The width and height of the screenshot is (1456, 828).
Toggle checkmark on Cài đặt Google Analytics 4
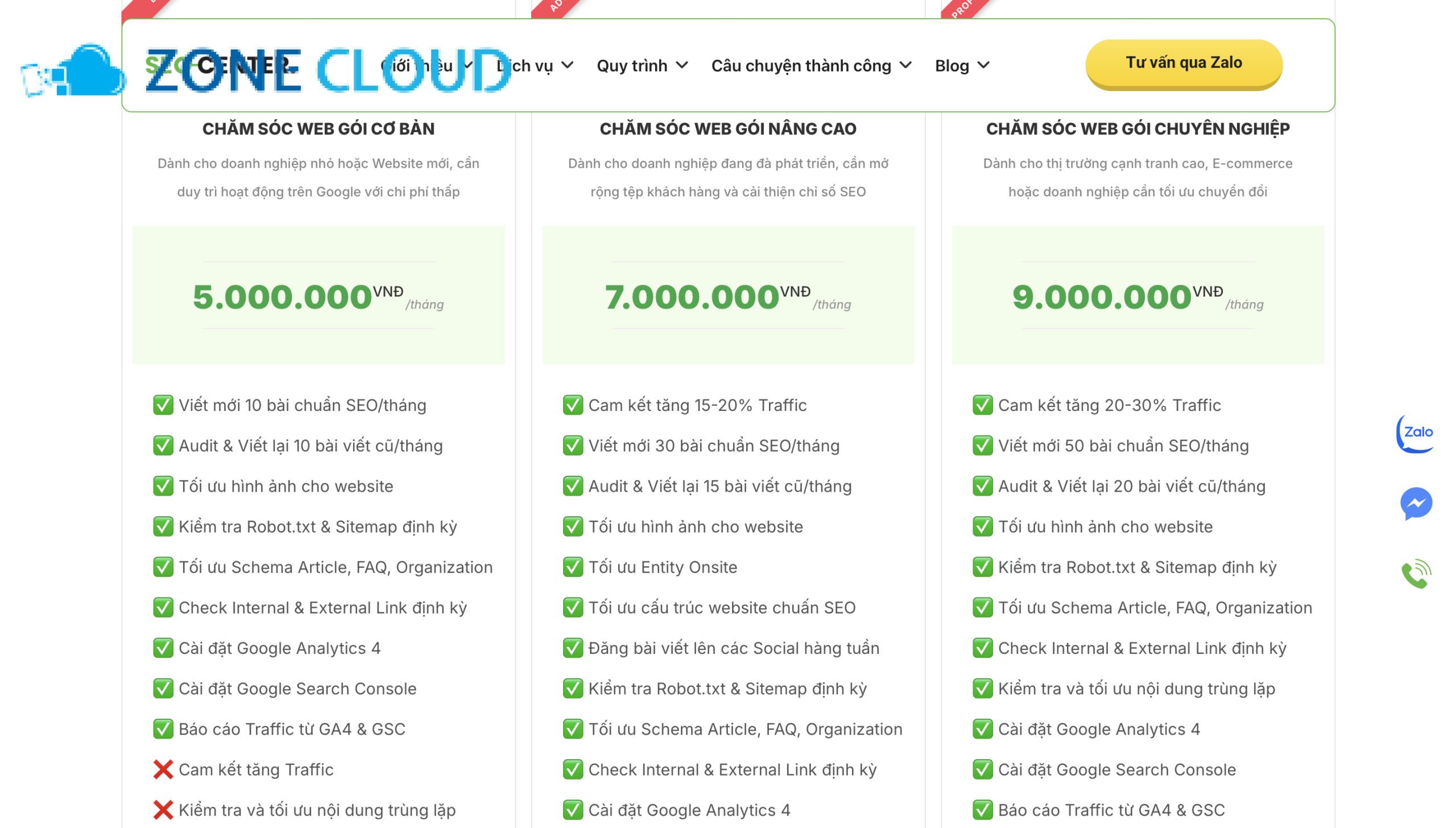163,648
